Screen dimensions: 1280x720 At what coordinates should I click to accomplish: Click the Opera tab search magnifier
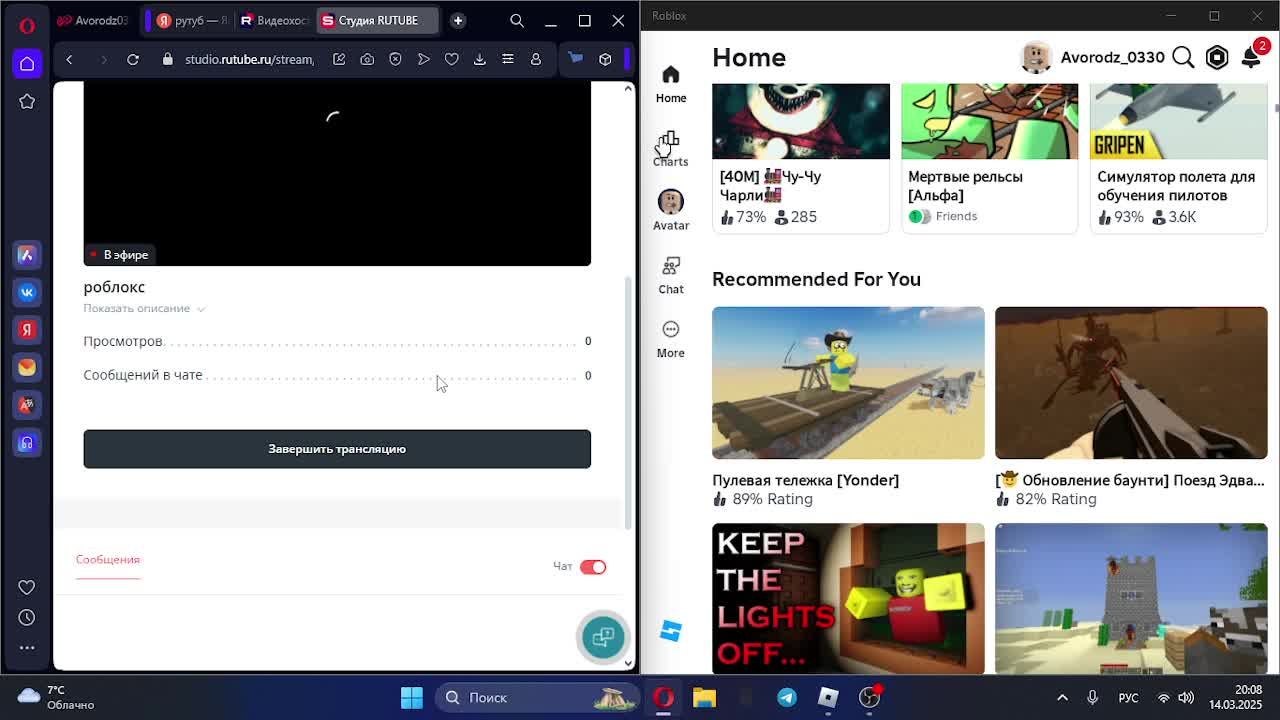pyautogui.click(x=517, y=20)
